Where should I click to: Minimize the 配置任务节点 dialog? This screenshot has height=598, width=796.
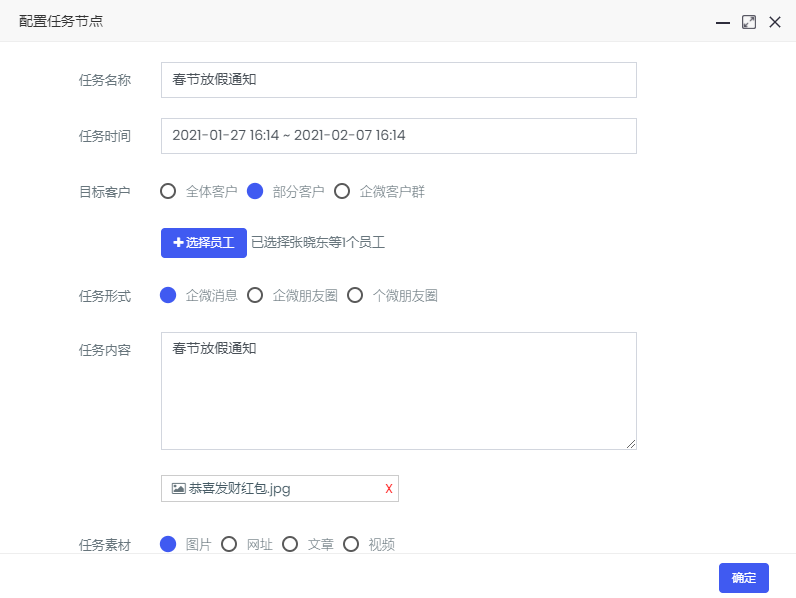point(722,22)
